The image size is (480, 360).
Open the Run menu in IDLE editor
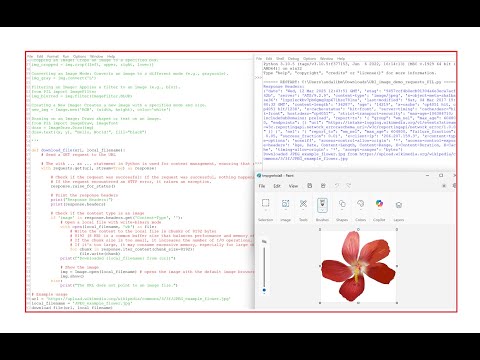pyautogui.click(x=66, y=57)
